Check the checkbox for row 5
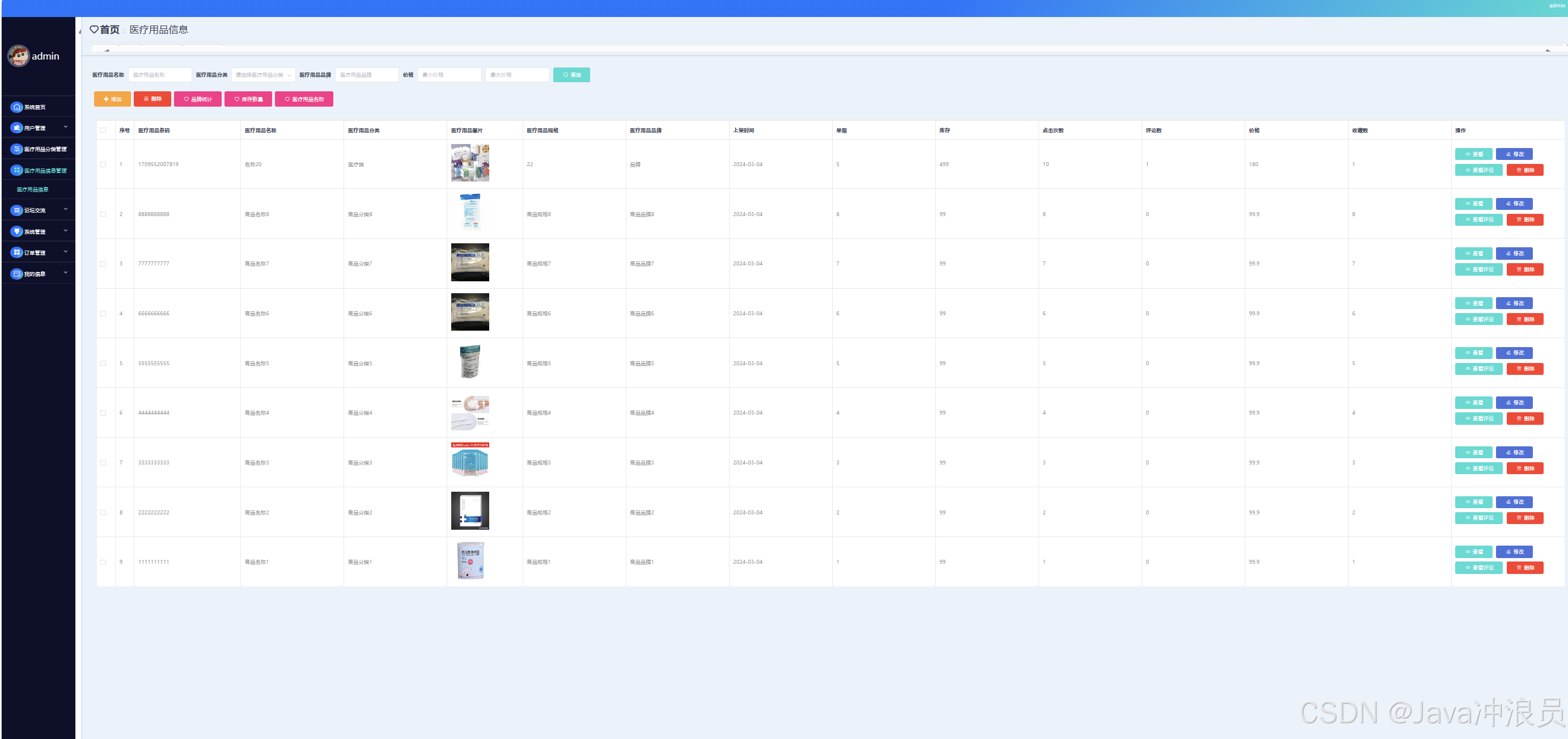 (x=104, y=364)
